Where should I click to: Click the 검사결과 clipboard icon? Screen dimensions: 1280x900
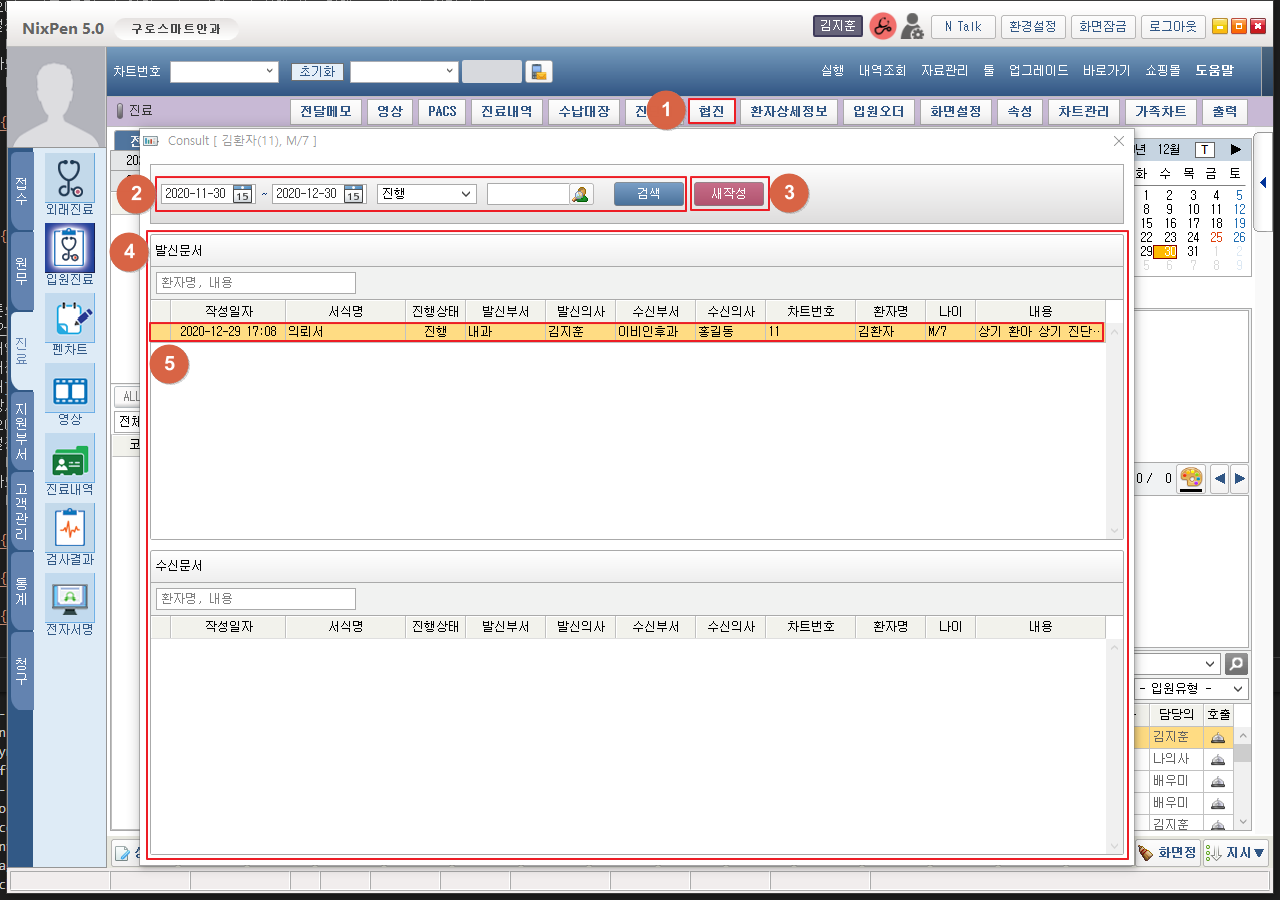point(70,528)
